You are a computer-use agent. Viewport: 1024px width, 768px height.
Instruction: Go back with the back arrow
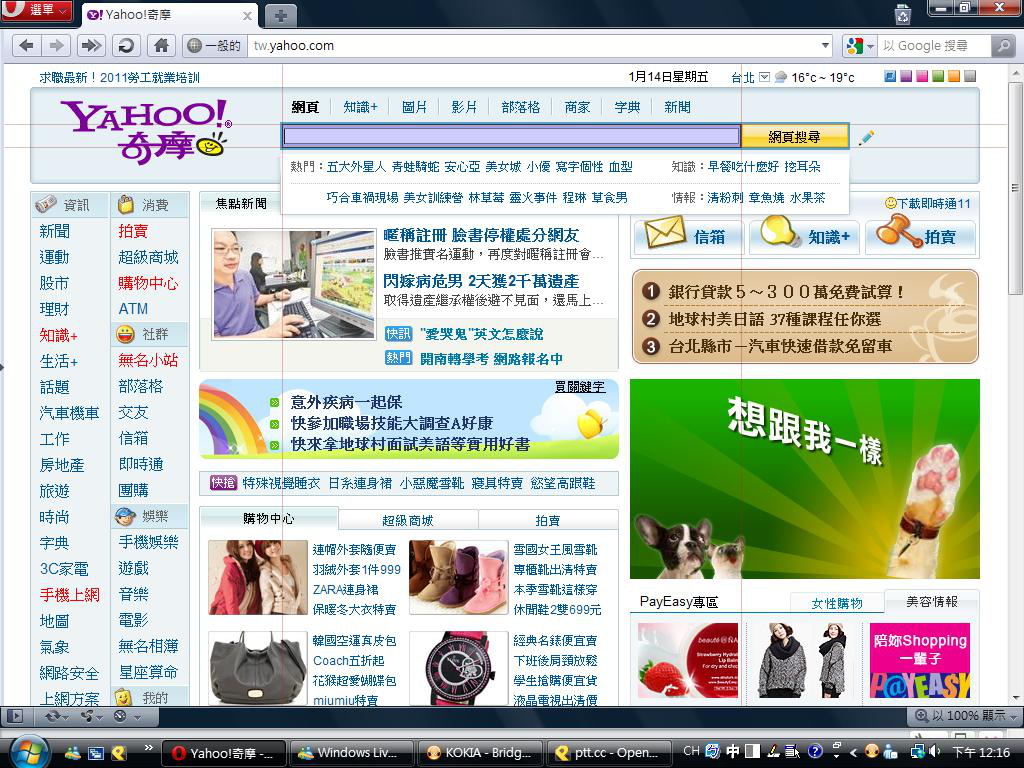pyautogui.click(x=26, y=46)
